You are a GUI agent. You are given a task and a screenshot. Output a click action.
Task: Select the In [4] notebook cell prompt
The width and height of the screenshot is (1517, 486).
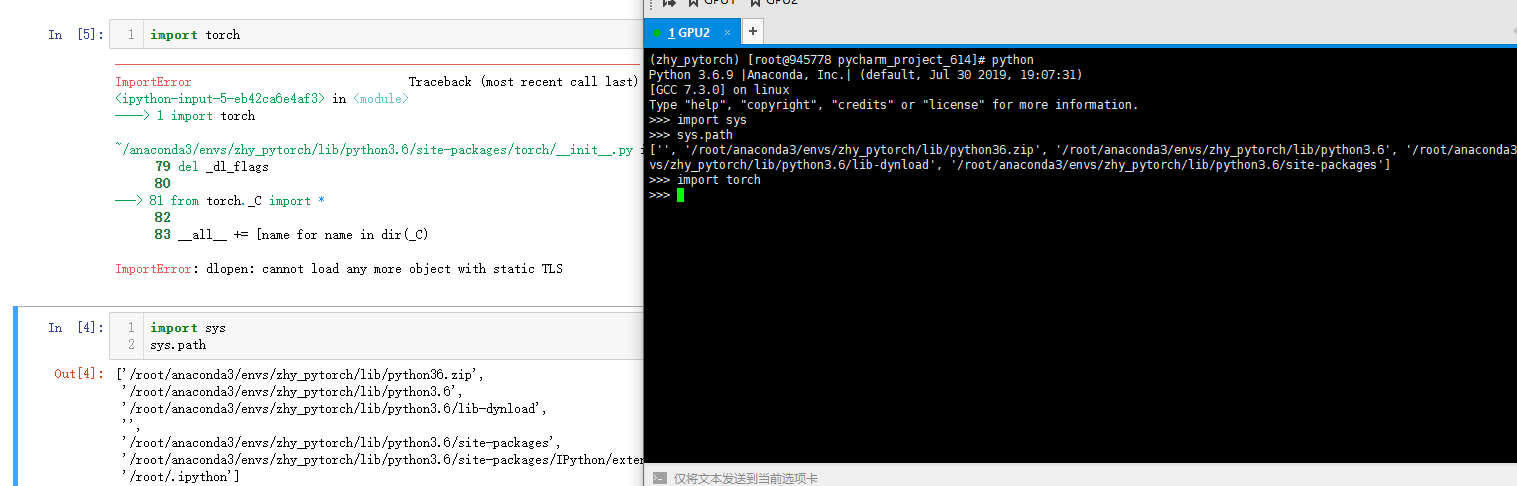click(x=76, y=327)
